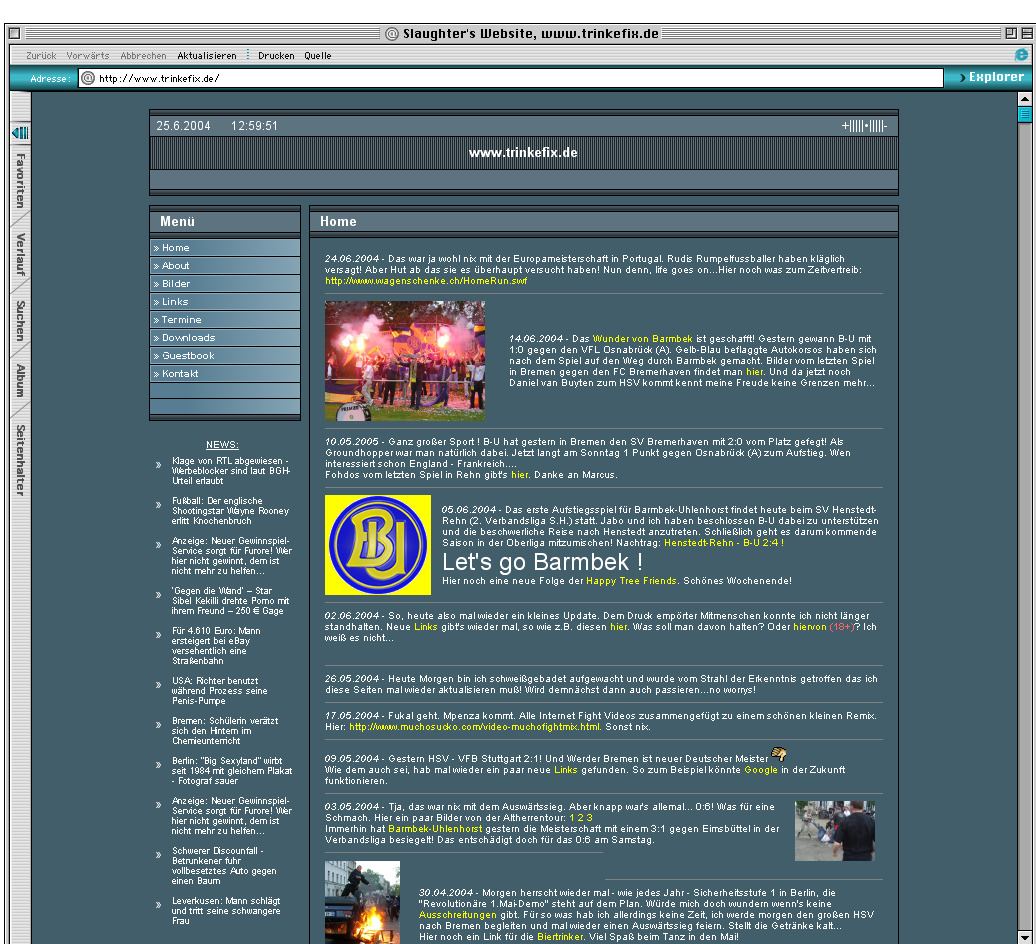Click the window zoom box in title bar
This screenshot has height=944, width=1036.
point(1010,33)
